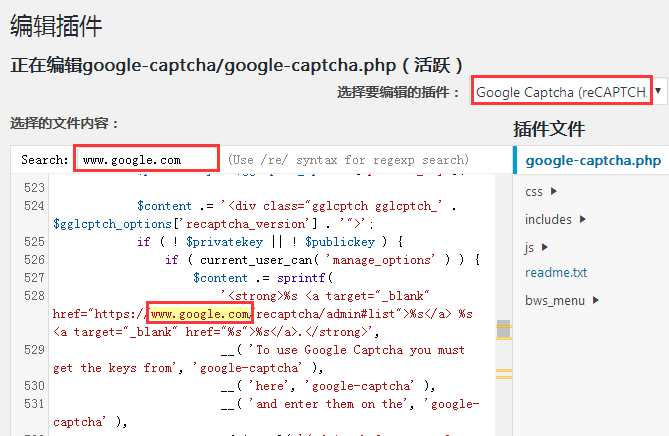Click line number 524 in the gutter

[34, 206]
